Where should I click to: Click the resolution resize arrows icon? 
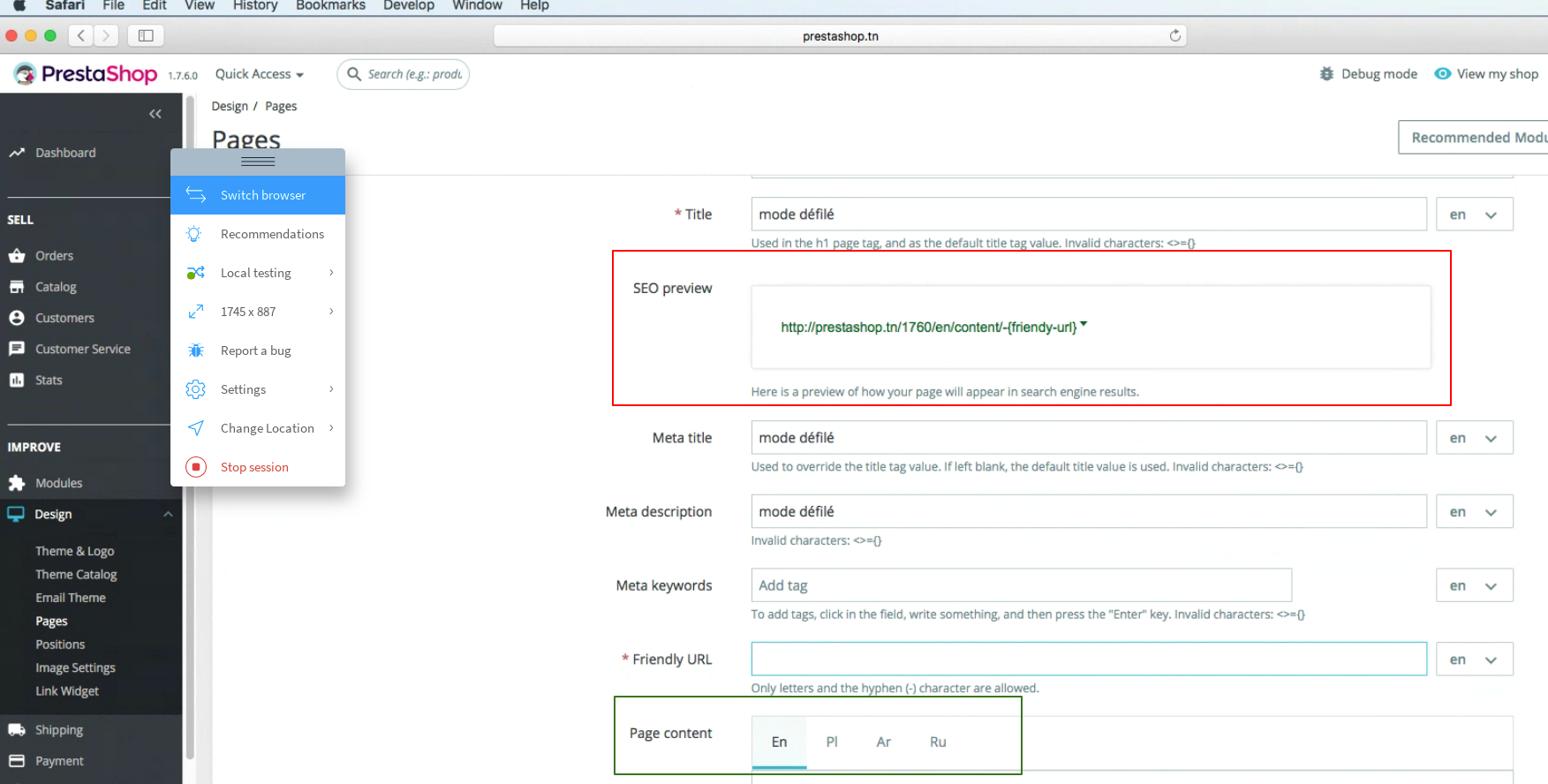pyautogui.click(x=196, y=312)
